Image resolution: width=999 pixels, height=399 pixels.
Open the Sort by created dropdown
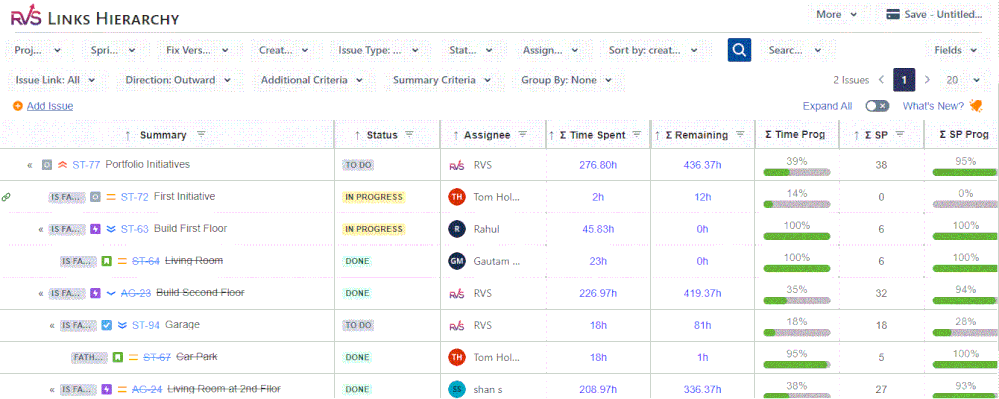[653, 50]
